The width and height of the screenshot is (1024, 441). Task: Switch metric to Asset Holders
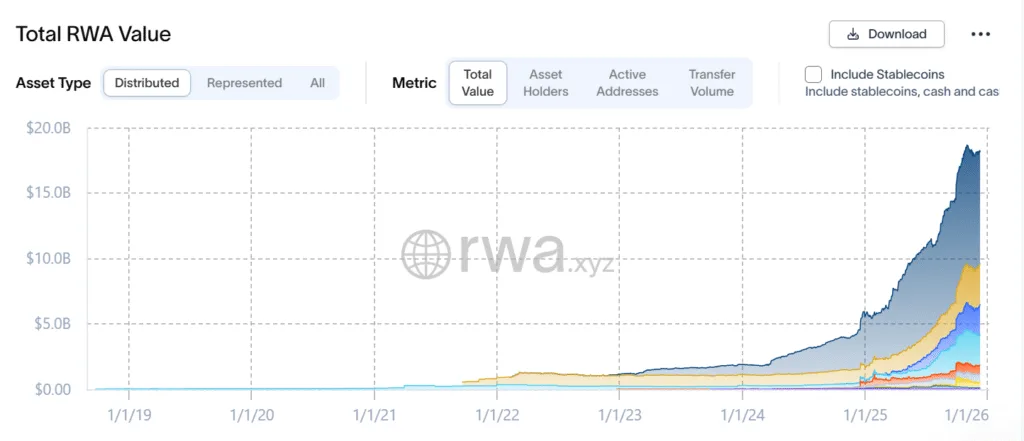point(547,83)
